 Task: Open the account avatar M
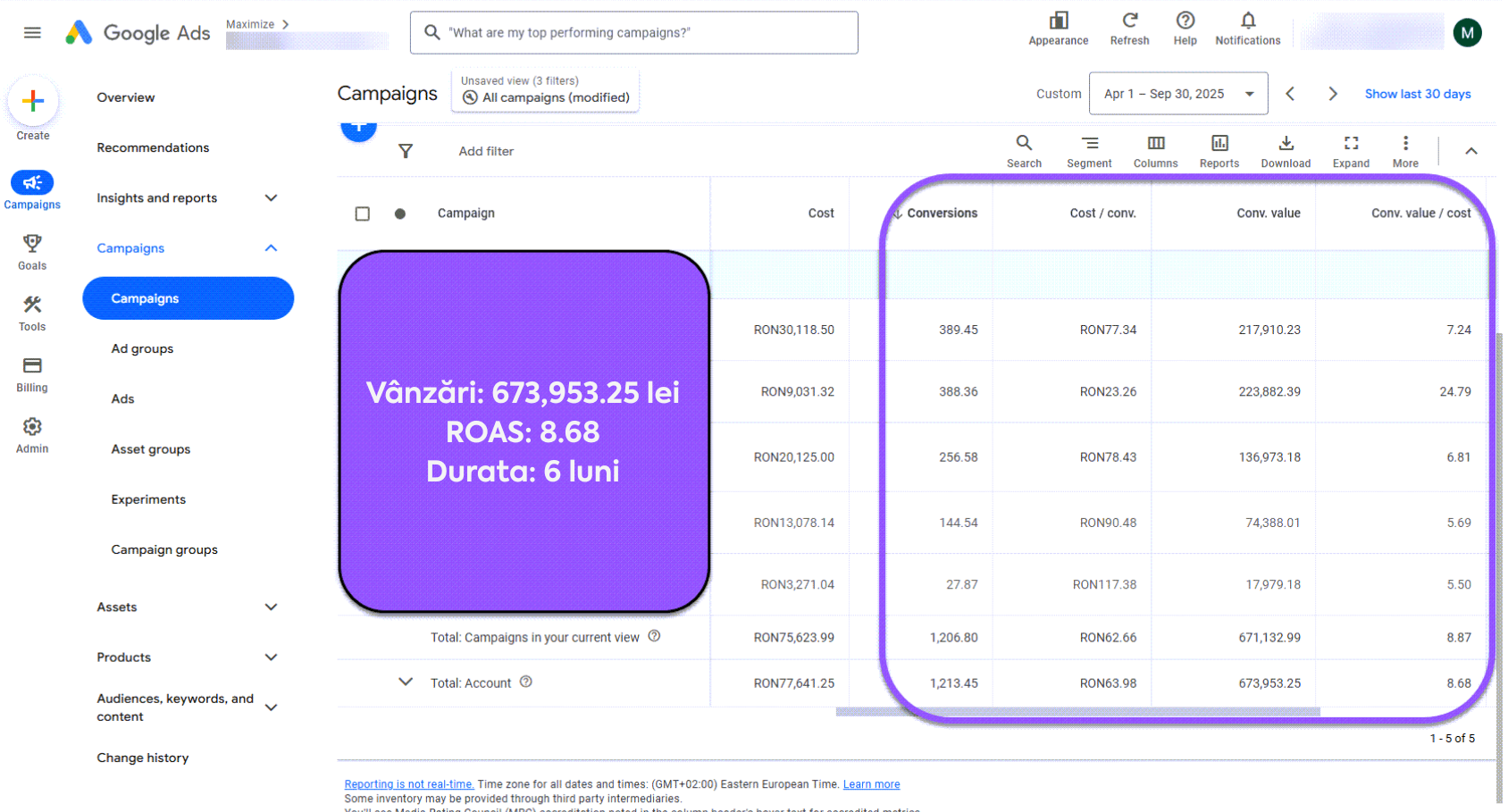tap(1468, 33)
